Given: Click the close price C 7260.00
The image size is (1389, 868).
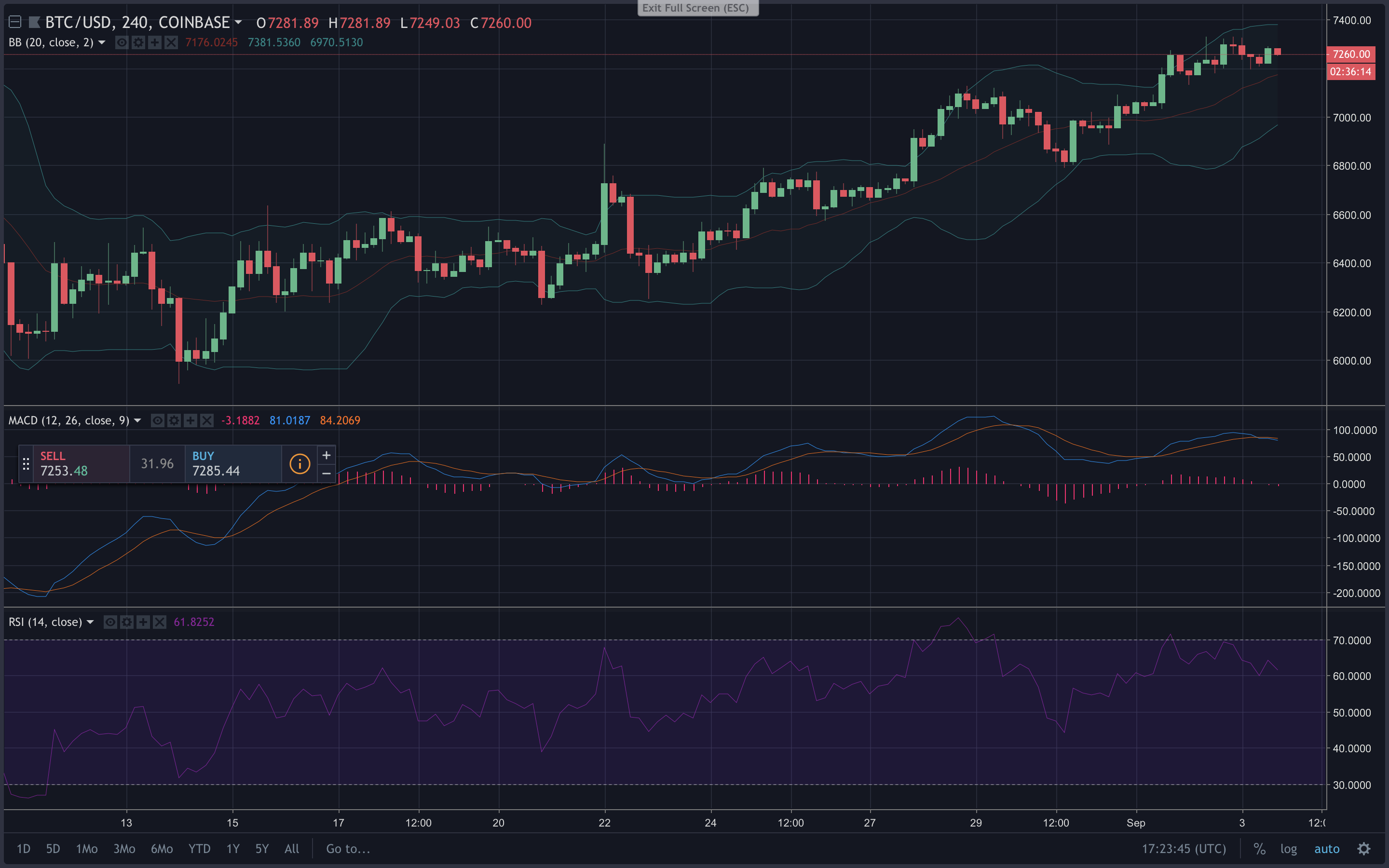Looking at the screenshot, I should (501, 22).
